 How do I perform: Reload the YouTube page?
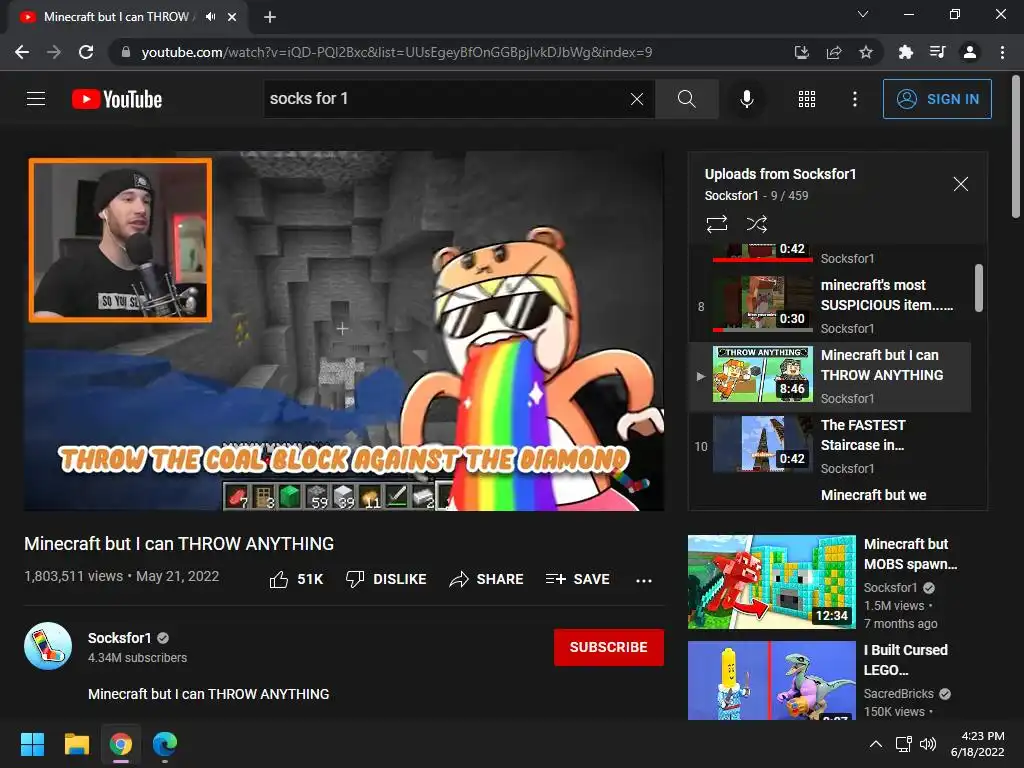click(86, 52)
